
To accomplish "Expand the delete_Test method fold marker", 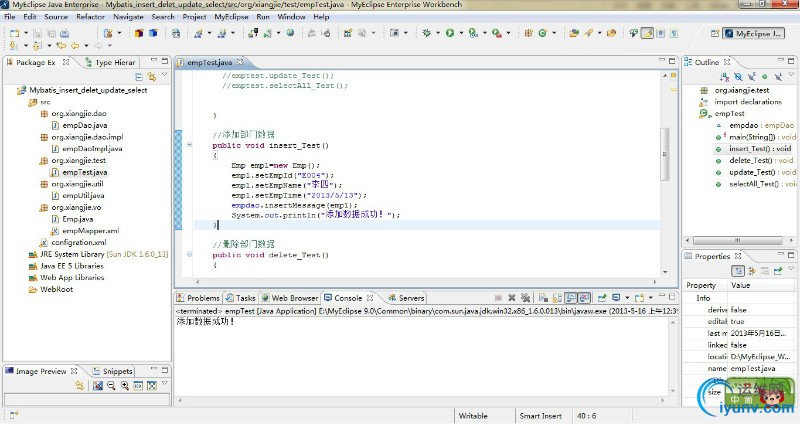I will pos(189,254).
